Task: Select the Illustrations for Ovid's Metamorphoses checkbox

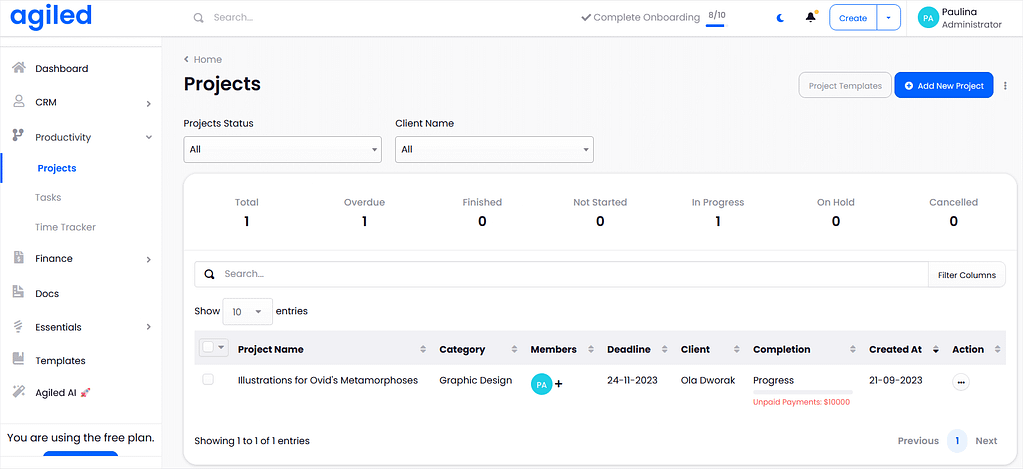Action: (x=208, y=379)
